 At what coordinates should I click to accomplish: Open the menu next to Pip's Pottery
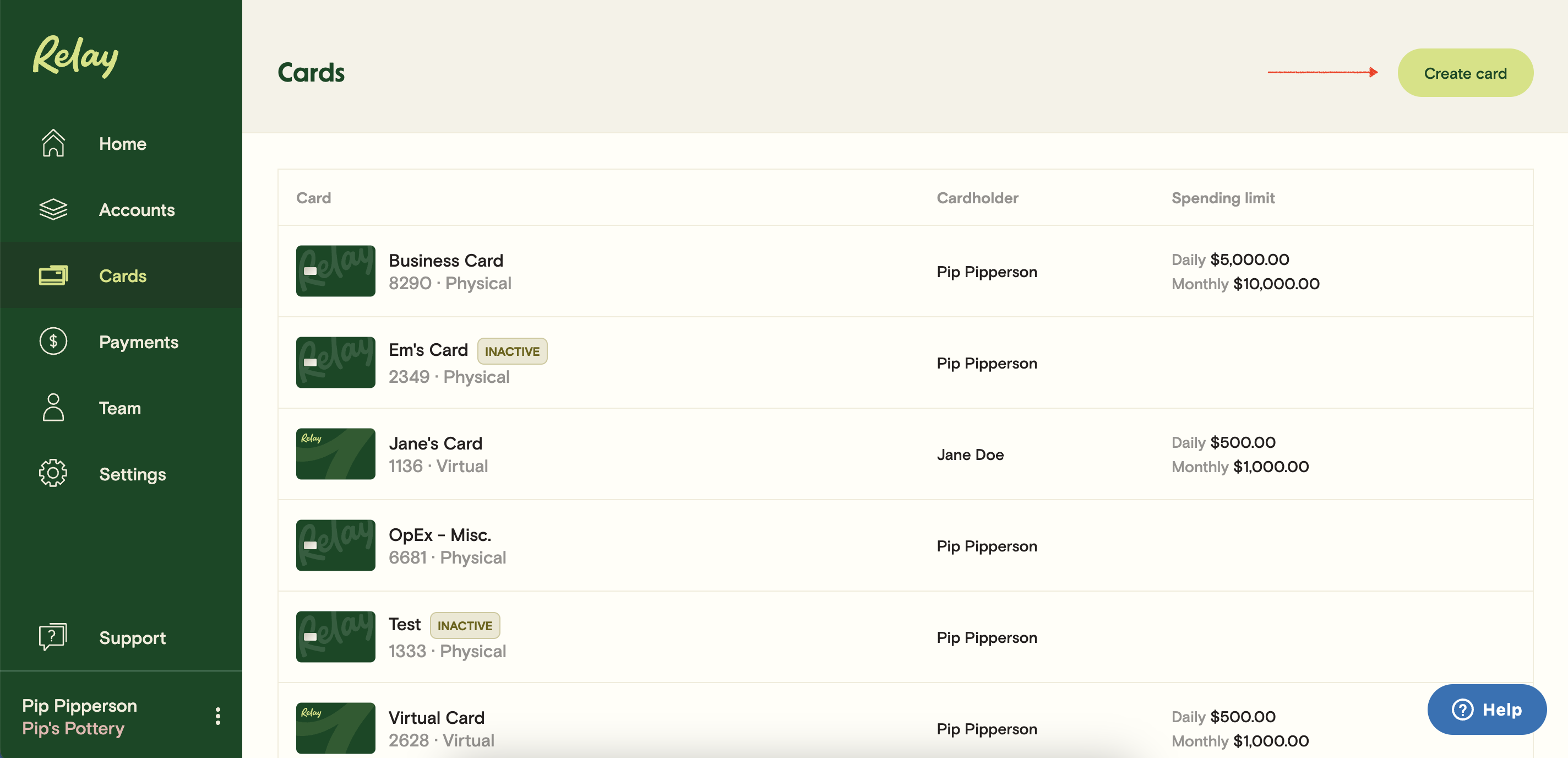pos(218,716)
